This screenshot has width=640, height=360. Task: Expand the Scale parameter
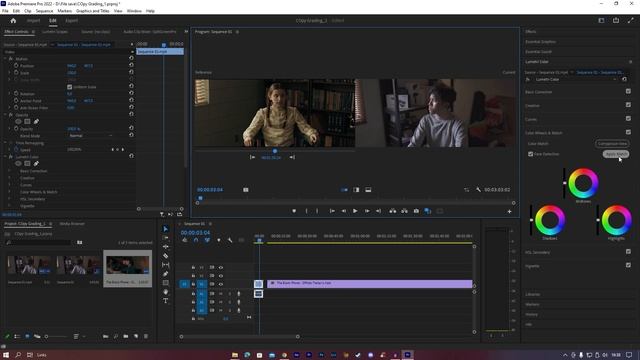(x=9, y=73)
